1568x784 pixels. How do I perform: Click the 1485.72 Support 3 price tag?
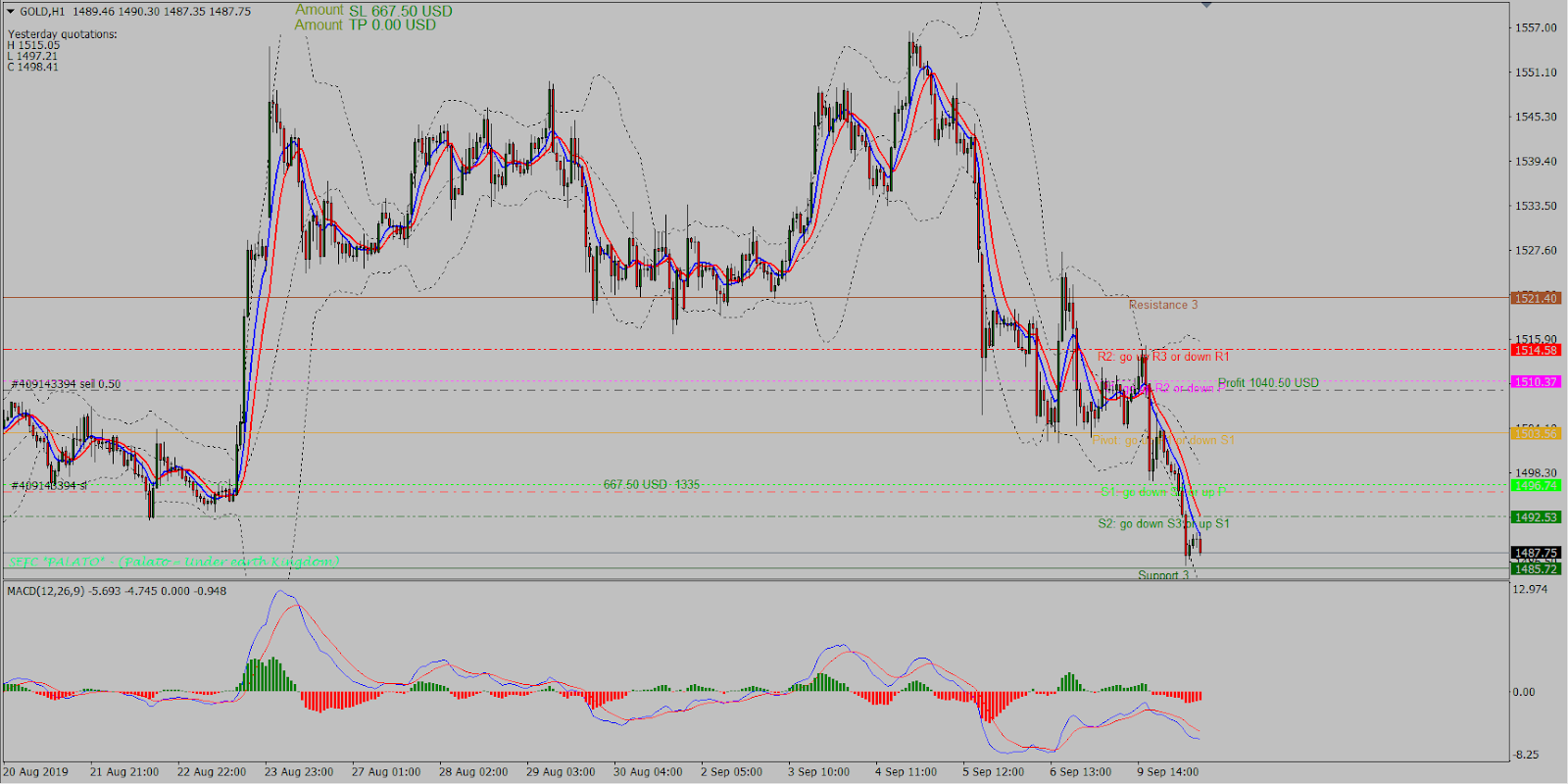[x=1535, y=569]
